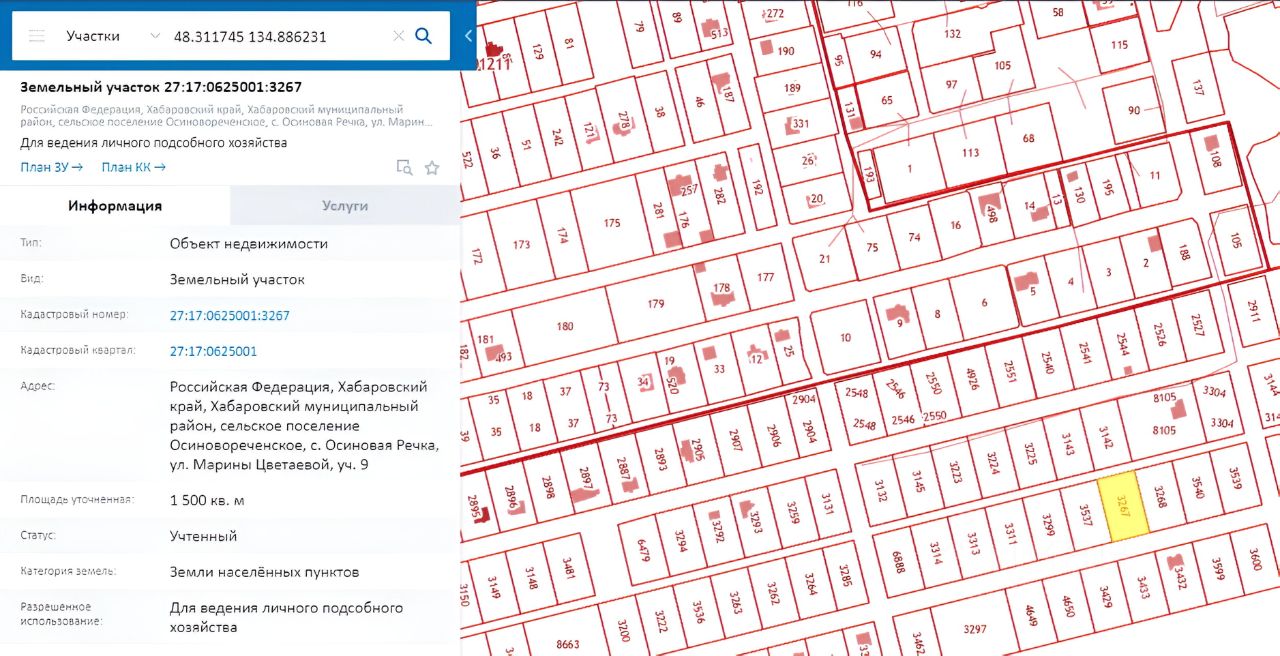Select parcel 113 on the map

point(969,153)
